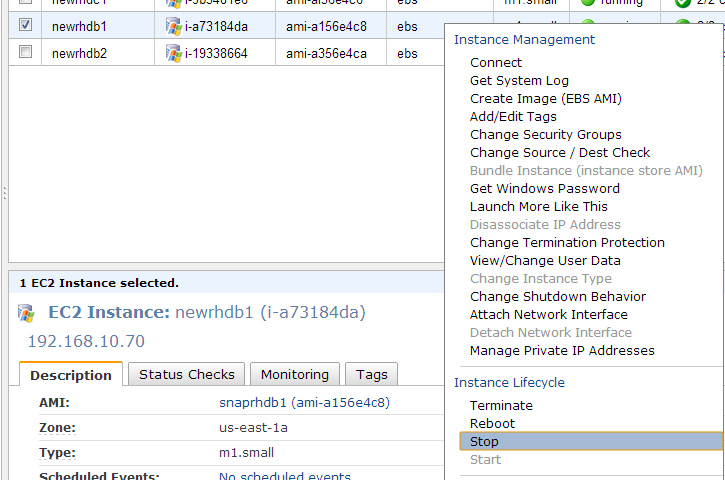Choose Terminate from the context menu
725x480 pixels.
[x=501, y=405]
